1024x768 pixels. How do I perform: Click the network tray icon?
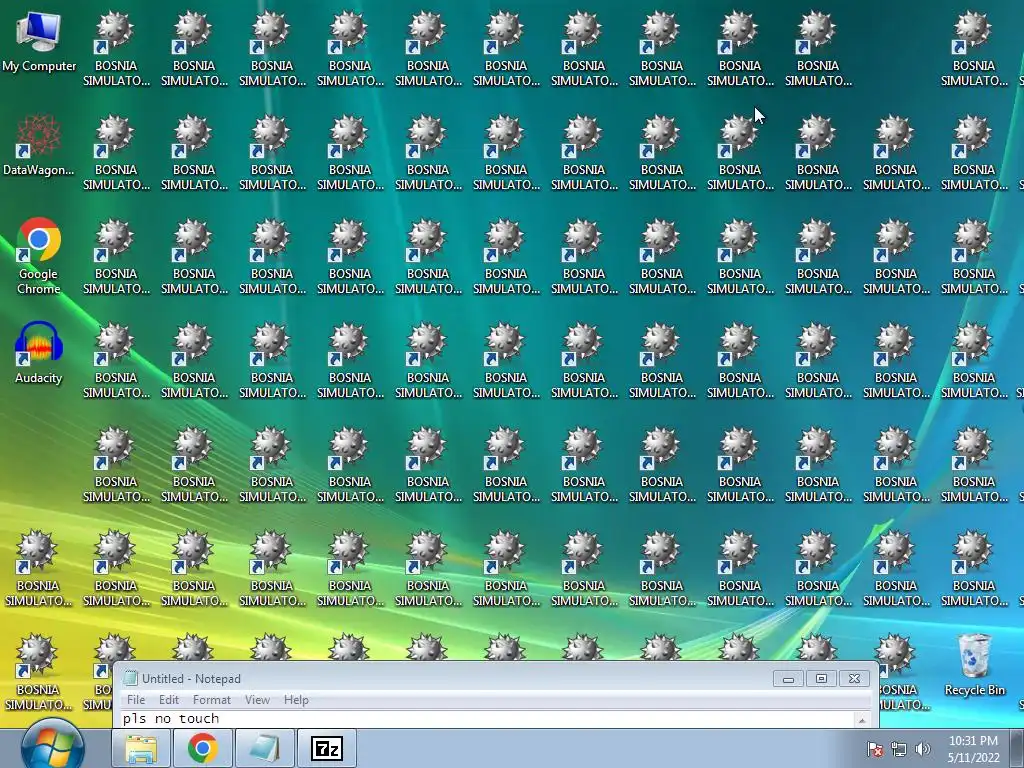[899, 749]
